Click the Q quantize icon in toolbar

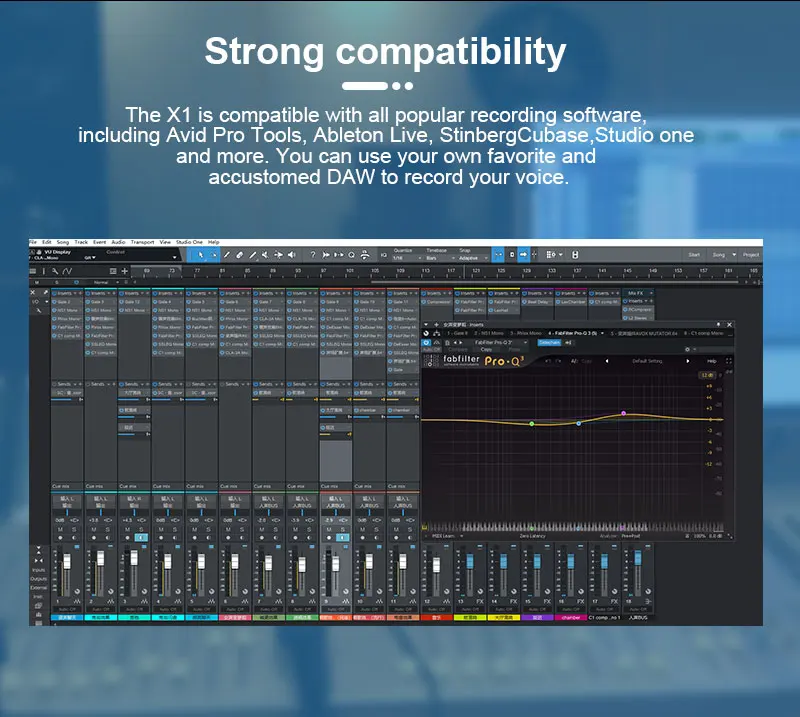tap(352, 255)
